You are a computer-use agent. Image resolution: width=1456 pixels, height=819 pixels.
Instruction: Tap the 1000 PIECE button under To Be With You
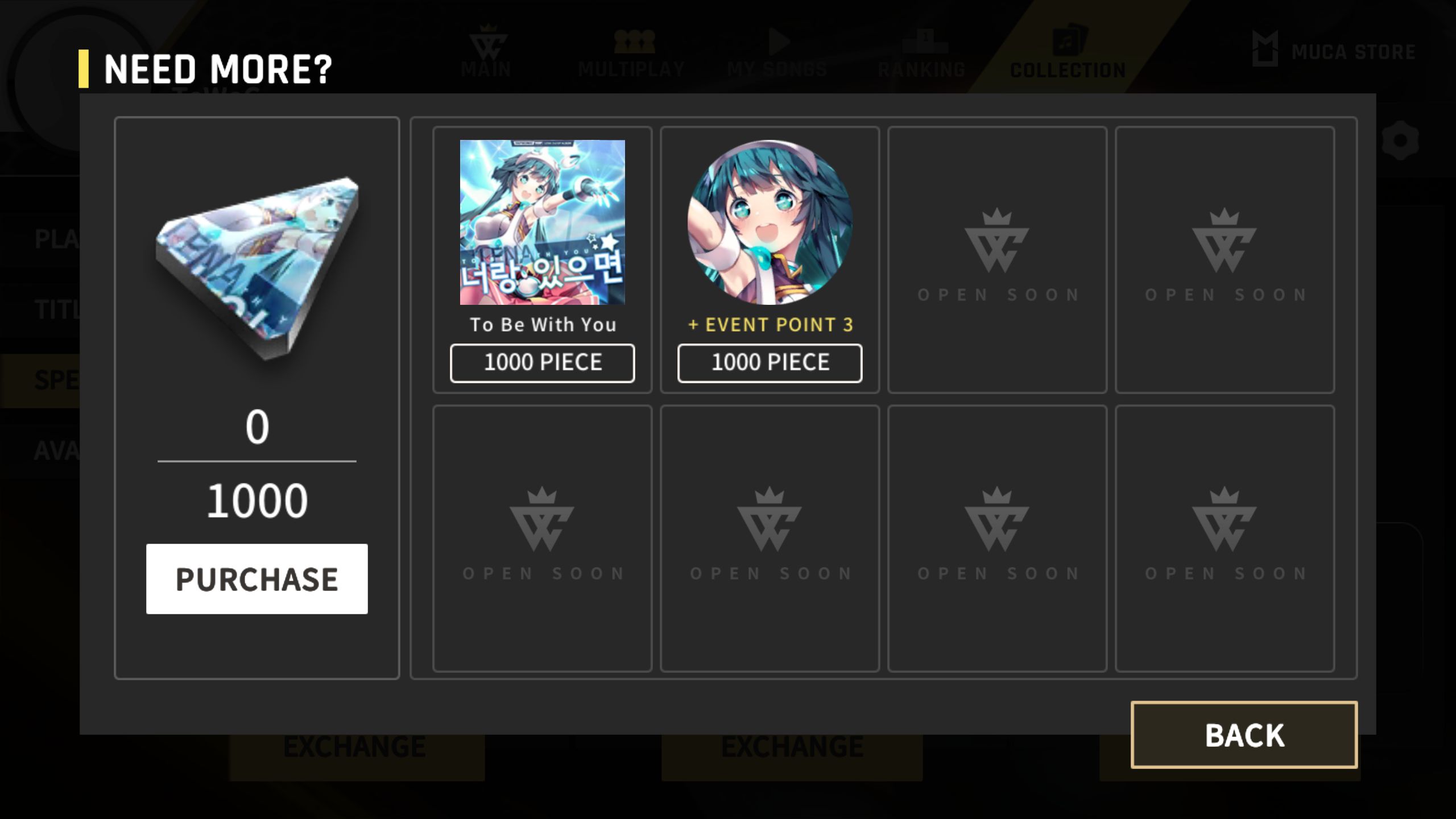click(x=542, y=363)
